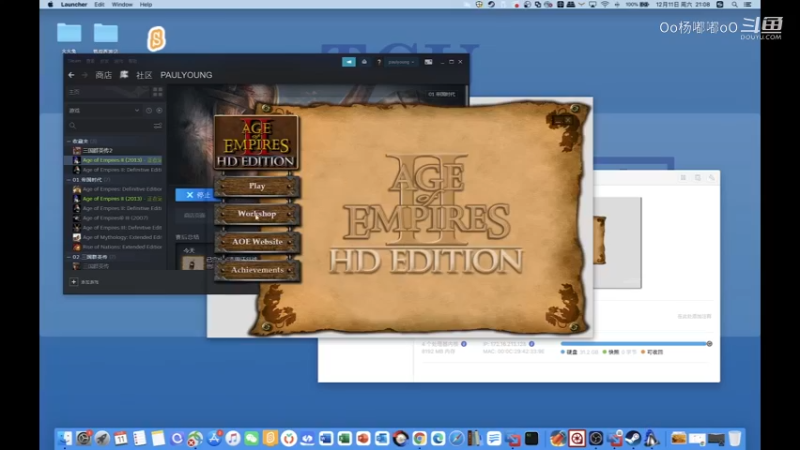Open the paulyoung account dropdown
The image size is (800, 450).
[x=402, y=62]
